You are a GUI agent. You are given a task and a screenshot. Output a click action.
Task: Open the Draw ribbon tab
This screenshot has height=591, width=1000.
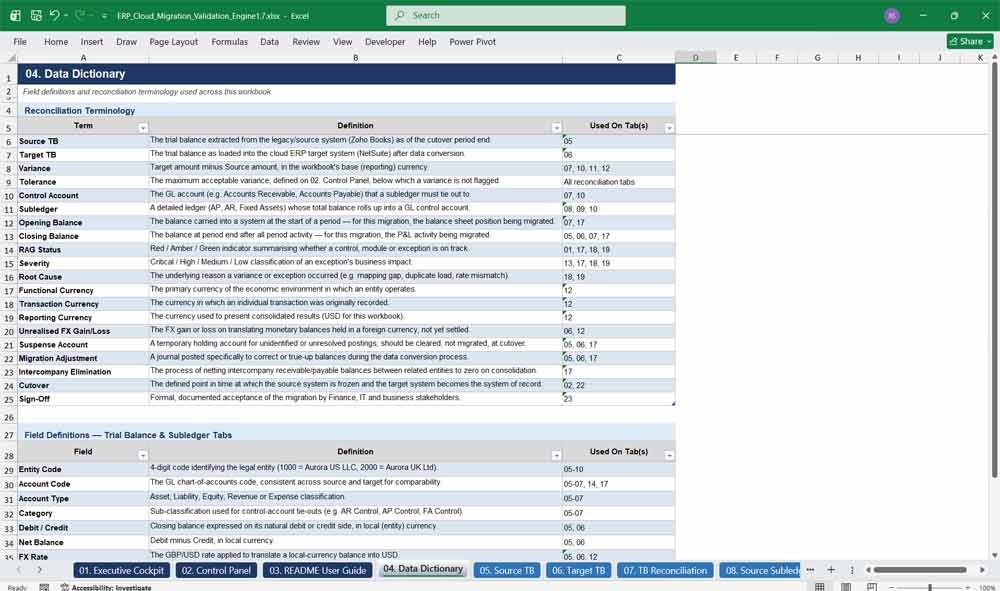[126, 41]
